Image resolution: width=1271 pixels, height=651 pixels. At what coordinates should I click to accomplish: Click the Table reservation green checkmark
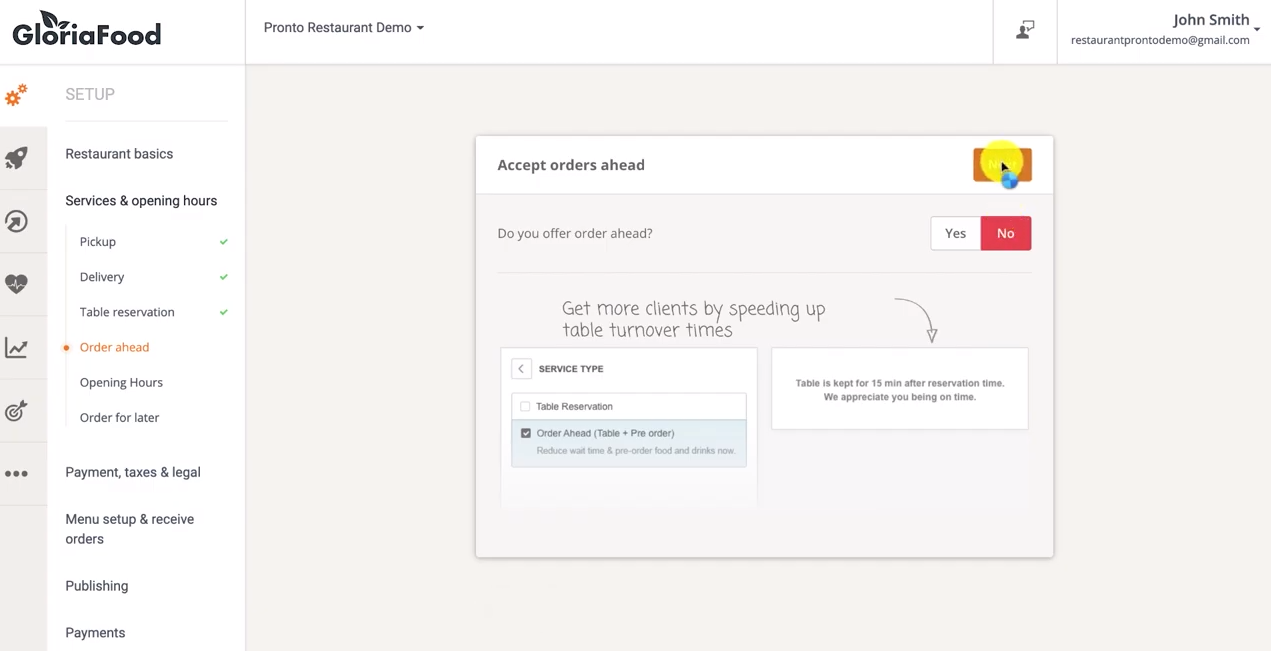coord(224,312)
